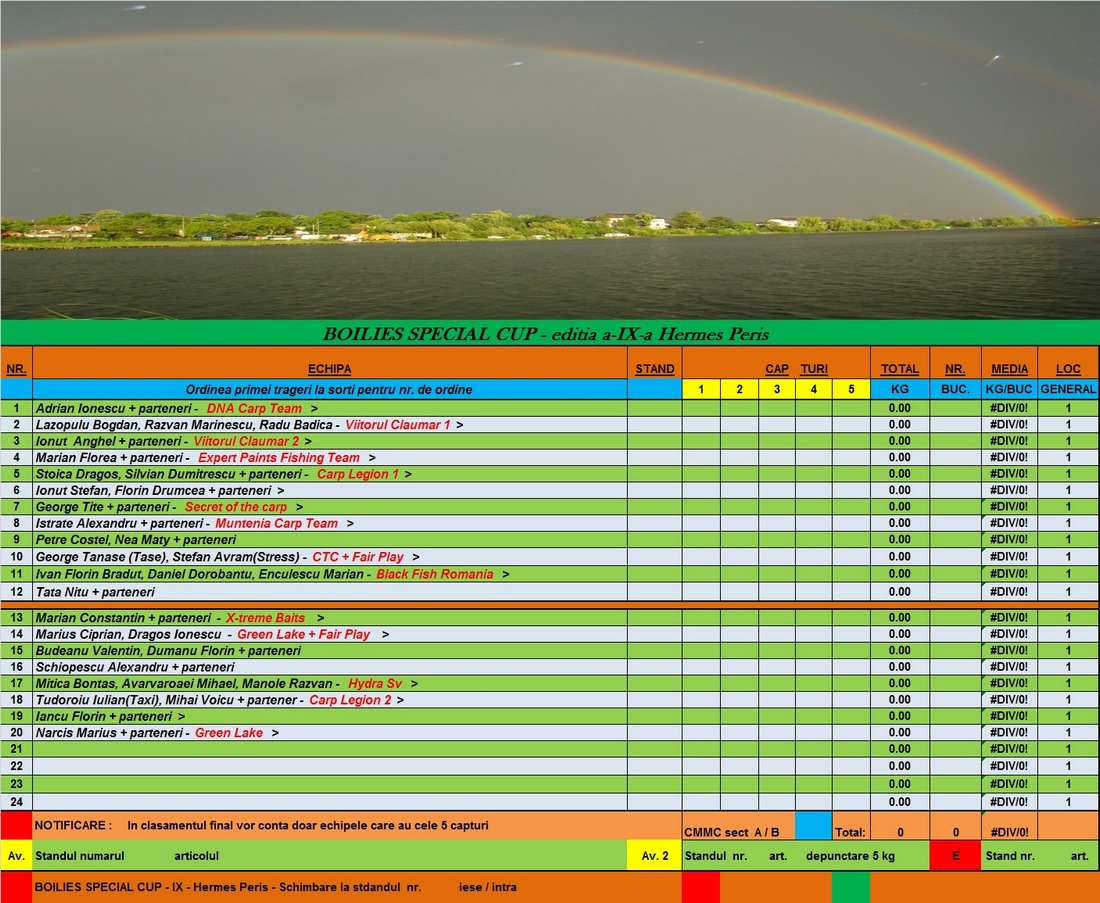
Task: Click red cell left of NOTIFICARE
Action: pos(16,826)
